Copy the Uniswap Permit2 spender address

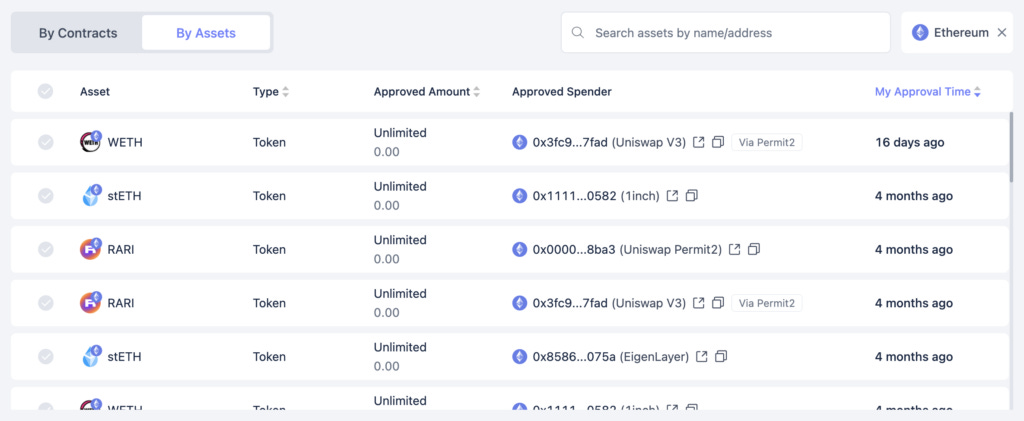coord(754,249)
